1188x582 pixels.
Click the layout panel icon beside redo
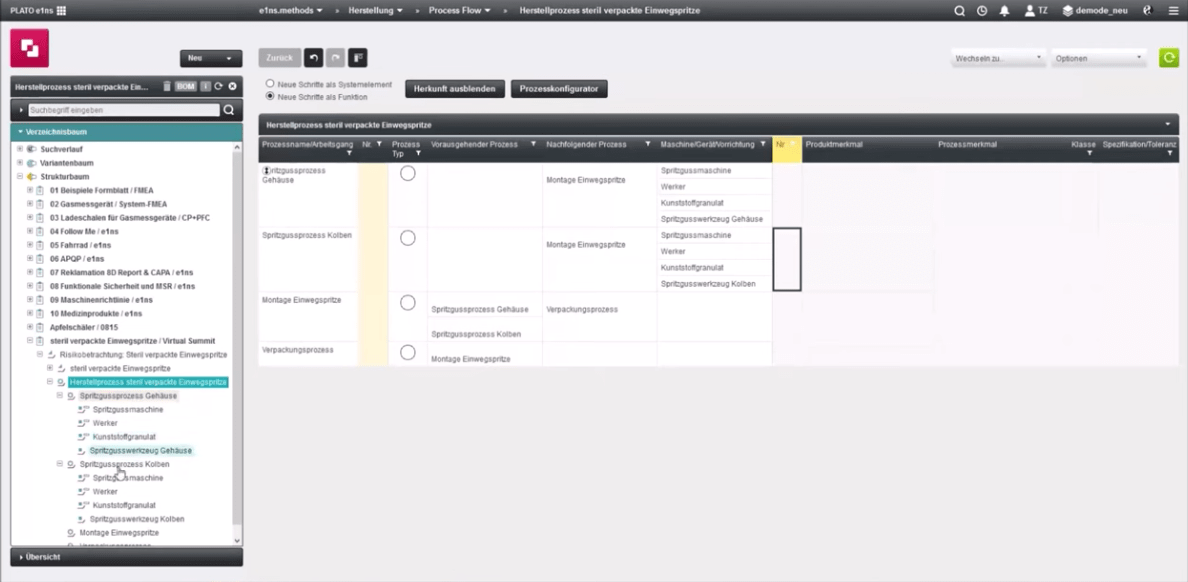coord(358,58)
